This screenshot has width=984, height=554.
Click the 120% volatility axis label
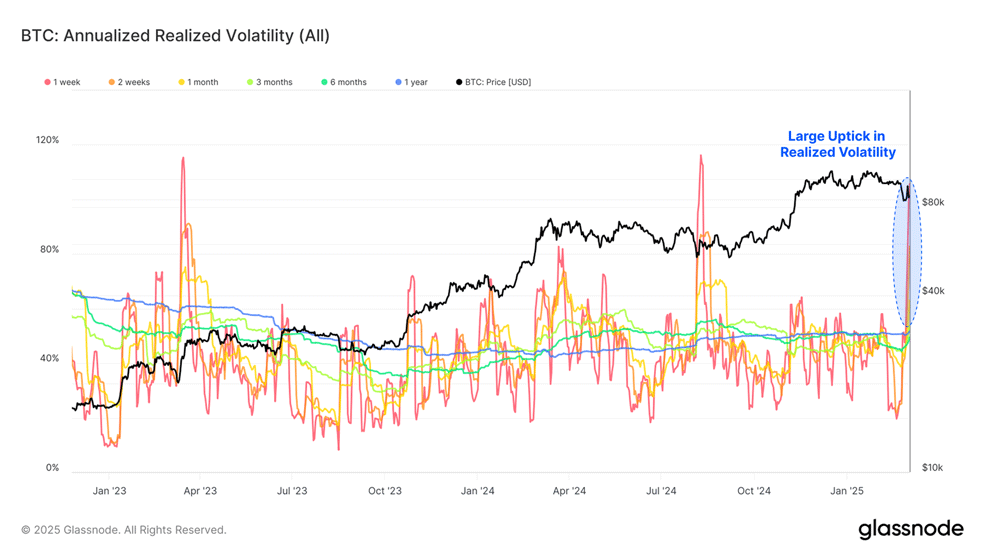47,140
